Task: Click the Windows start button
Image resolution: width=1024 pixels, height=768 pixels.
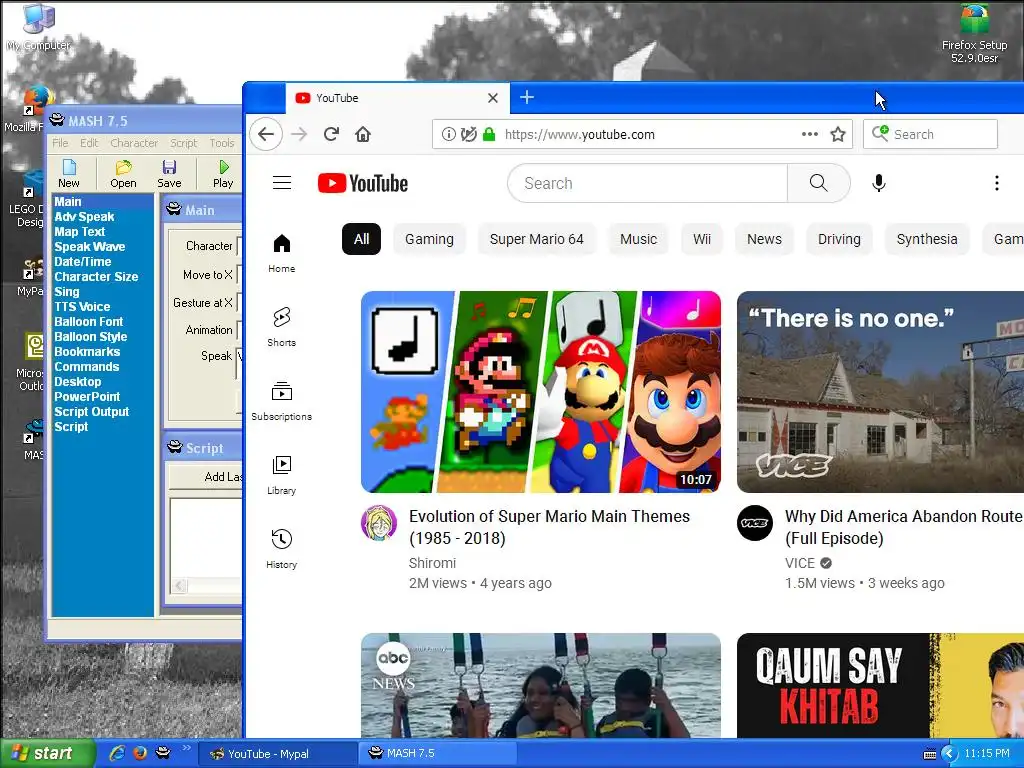Action: tap(47, 754)
